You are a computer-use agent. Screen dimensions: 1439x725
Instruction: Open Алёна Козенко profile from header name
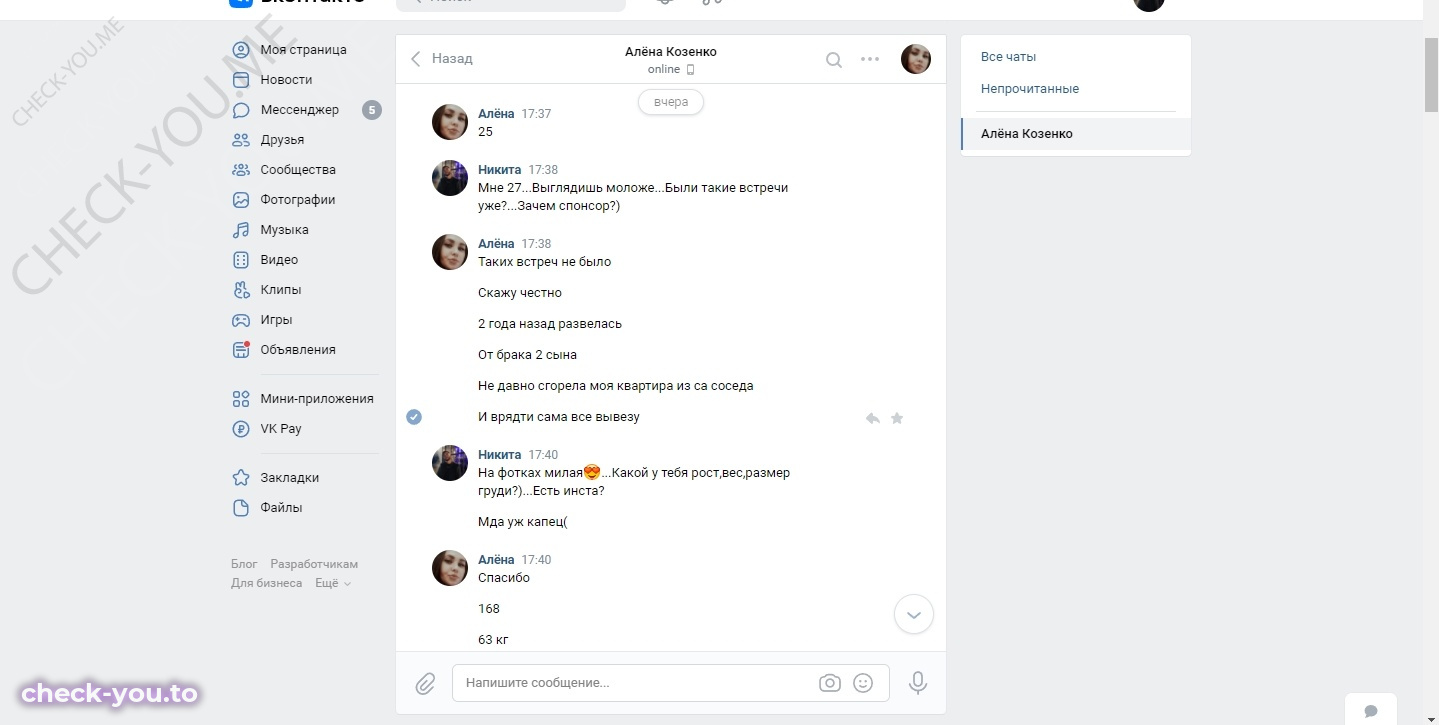671,52
